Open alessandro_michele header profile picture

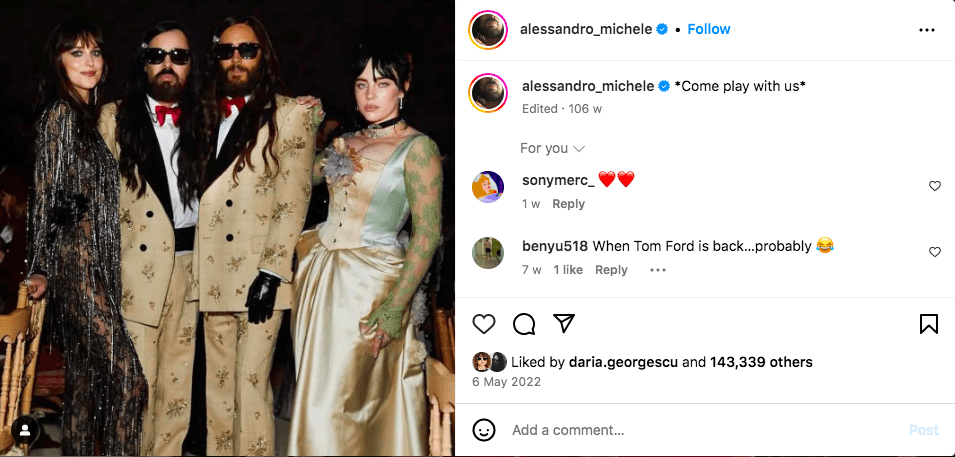point(488,30)
